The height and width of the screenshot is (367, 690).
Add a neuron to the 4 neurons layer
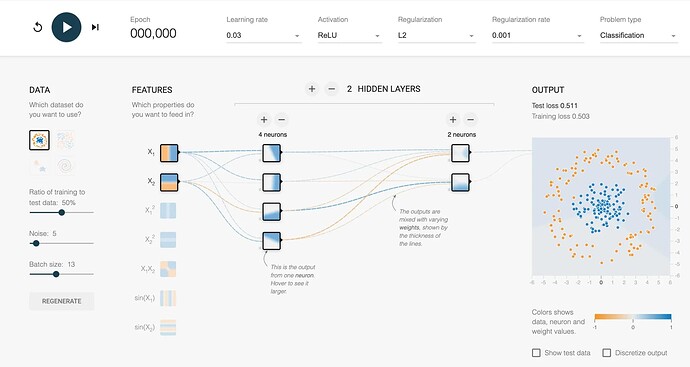click(x=264, y=120)
